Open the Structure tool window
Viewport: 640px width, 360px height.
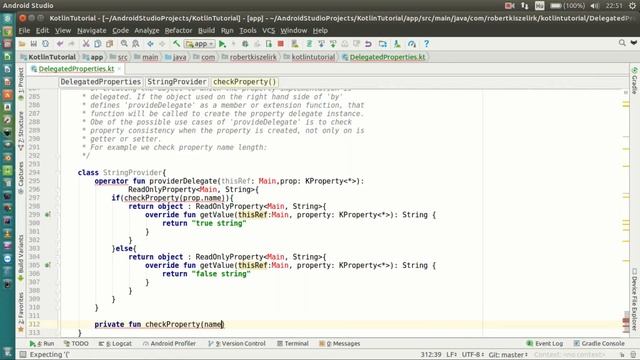point(21,131)
